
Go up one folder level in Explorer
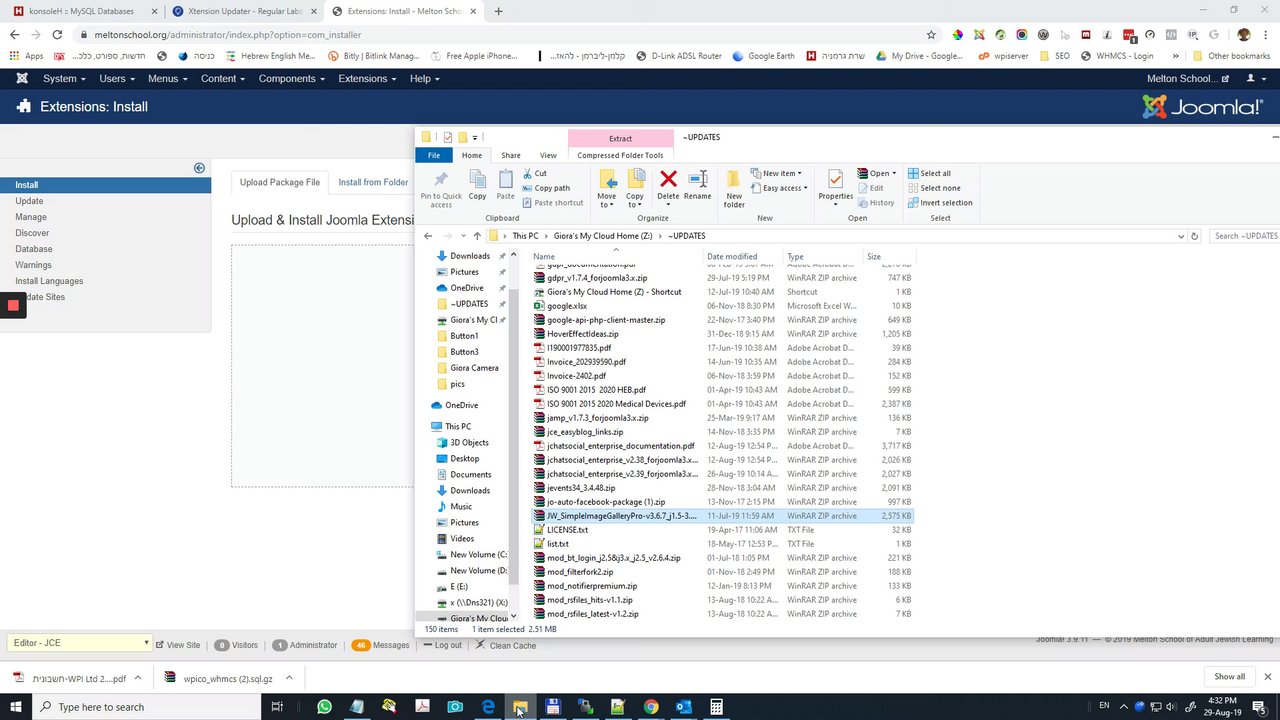point(477,236)
